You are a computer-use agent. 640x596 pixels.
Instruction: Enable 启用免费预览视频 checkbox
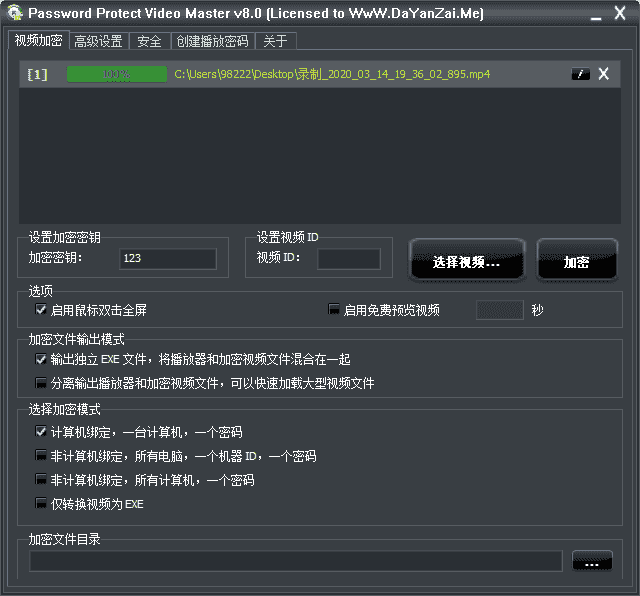point(334,309)
